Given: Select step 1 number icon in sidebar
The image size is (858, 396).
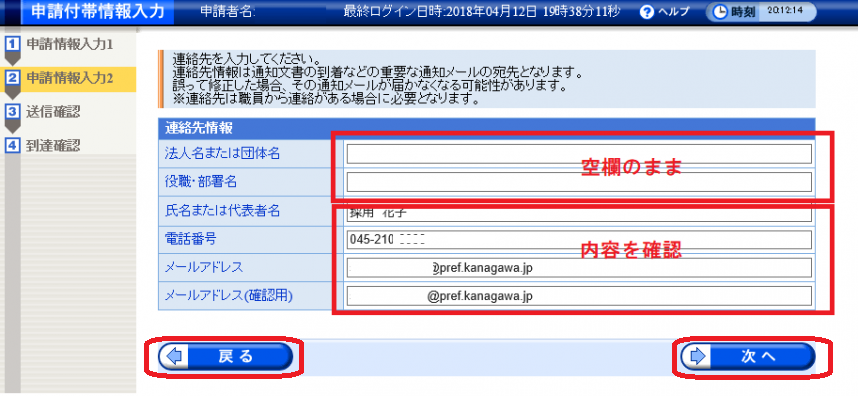Looking at the screenshot, I should click(x=12, y=44).
